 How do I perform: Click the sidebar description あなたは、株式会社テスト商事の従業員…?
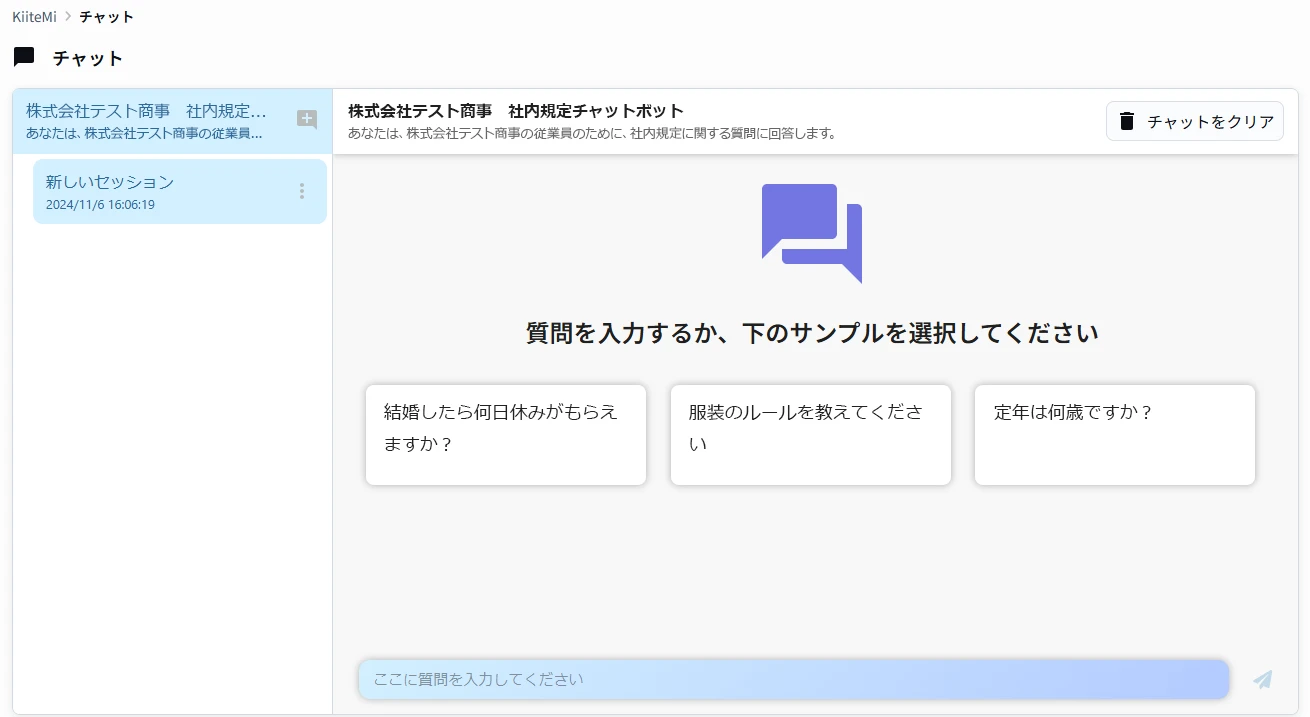[144, 133]
